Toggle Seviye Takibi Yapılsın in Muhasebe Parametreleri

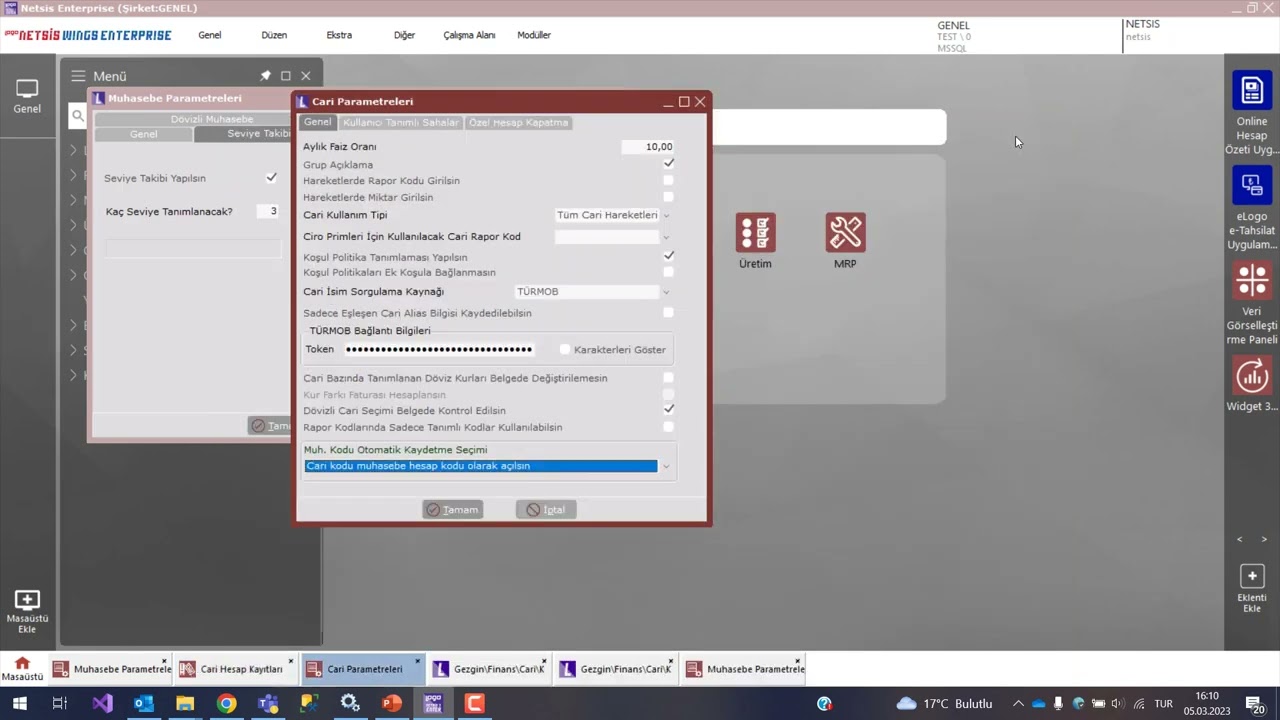pyautogui.click(x=271, y=177)
